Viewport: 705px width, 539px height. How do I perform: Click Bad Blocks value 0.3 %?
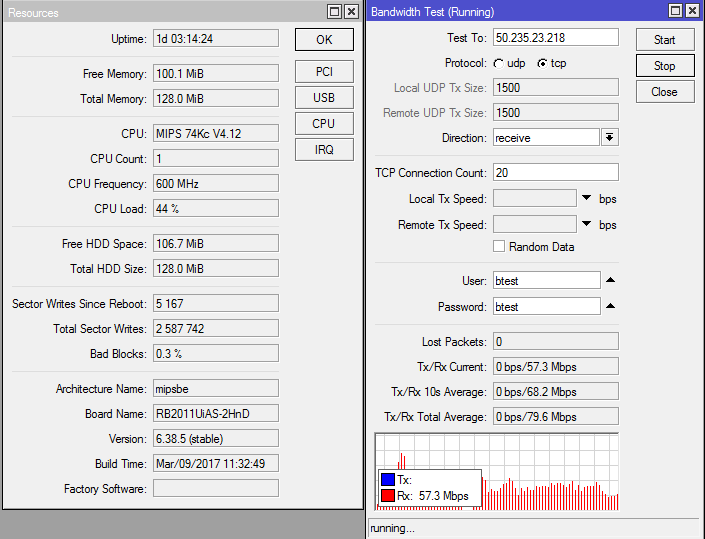(216, 354)
